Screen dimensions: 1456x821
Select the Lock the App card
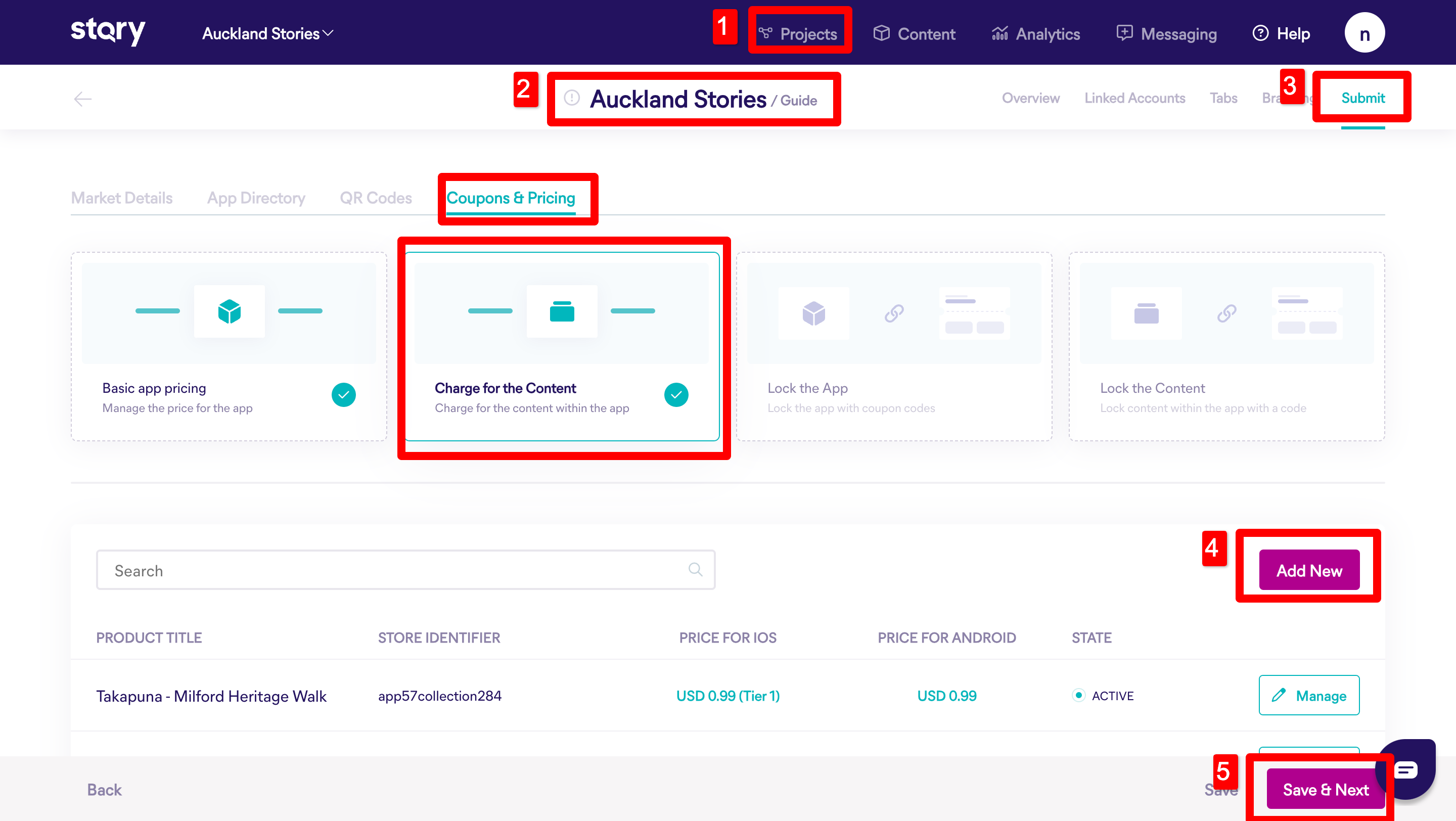tap(894, 346)
